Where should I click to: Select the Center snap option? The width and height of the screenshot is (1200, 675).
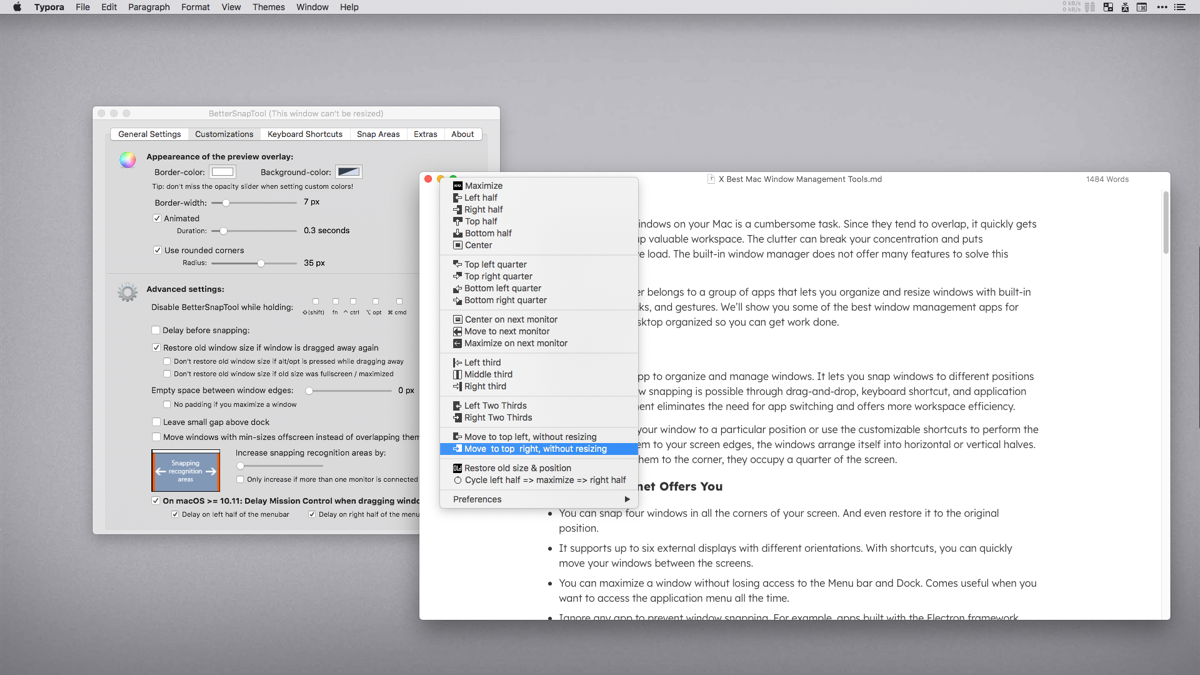(x=538, y=245)
